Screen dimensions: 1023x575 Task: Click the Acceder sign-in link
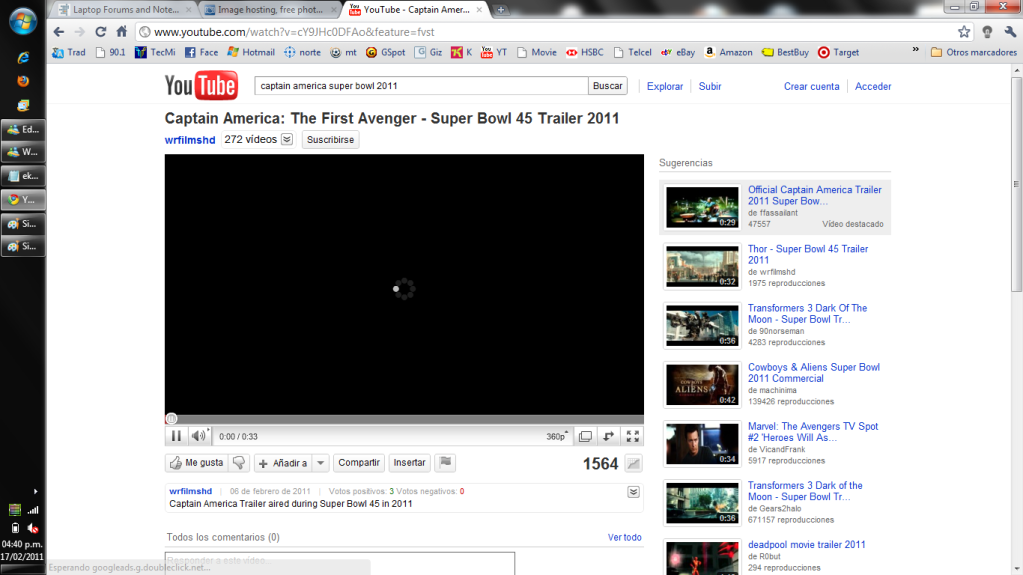pos(873,86)
